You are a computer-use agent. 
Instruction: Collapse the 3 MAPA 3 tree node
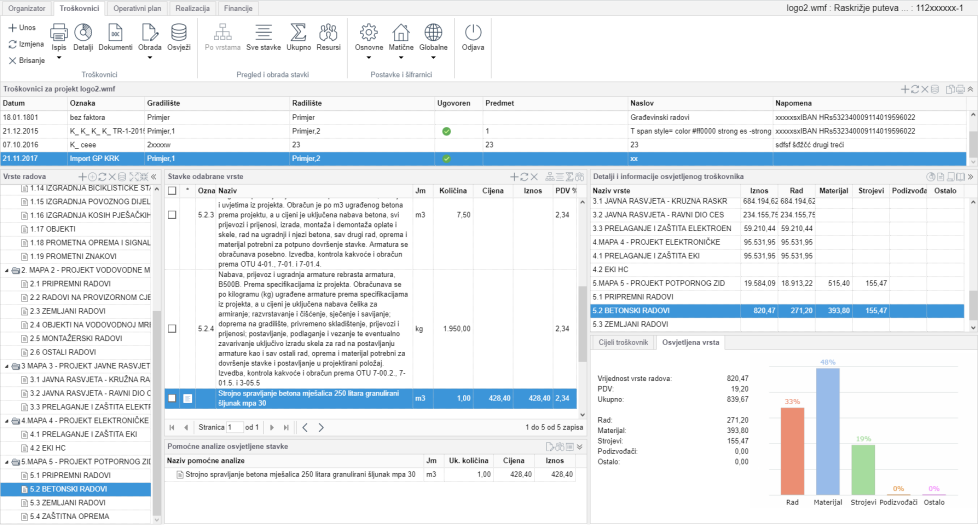(x=7, y=366)
